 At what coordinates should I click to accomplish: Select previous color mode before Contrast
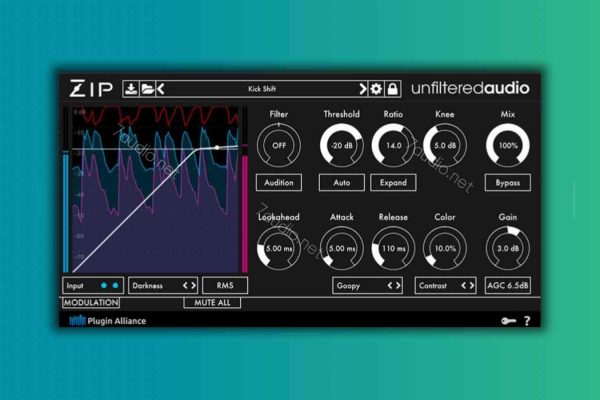[463, 286]
